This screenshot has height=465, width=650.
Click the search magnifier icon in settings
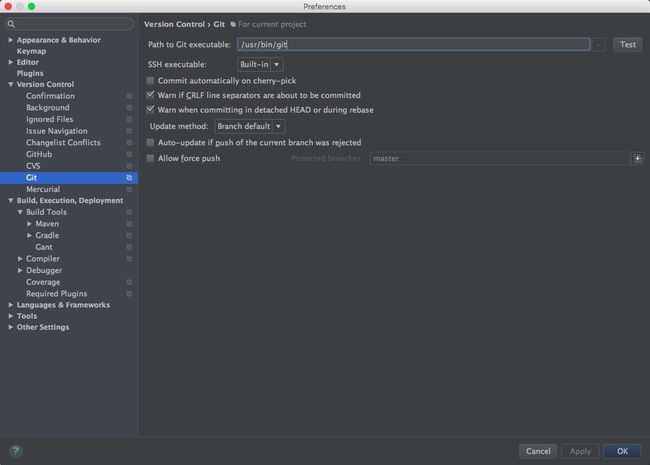(x=11, y=24)
